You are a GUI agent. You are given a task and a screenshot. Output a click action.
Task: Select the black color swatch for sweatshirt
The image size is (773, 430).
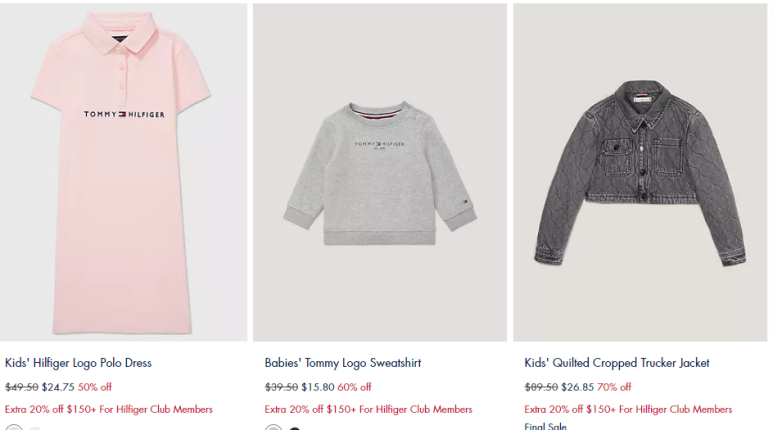[x=294, y=429]
